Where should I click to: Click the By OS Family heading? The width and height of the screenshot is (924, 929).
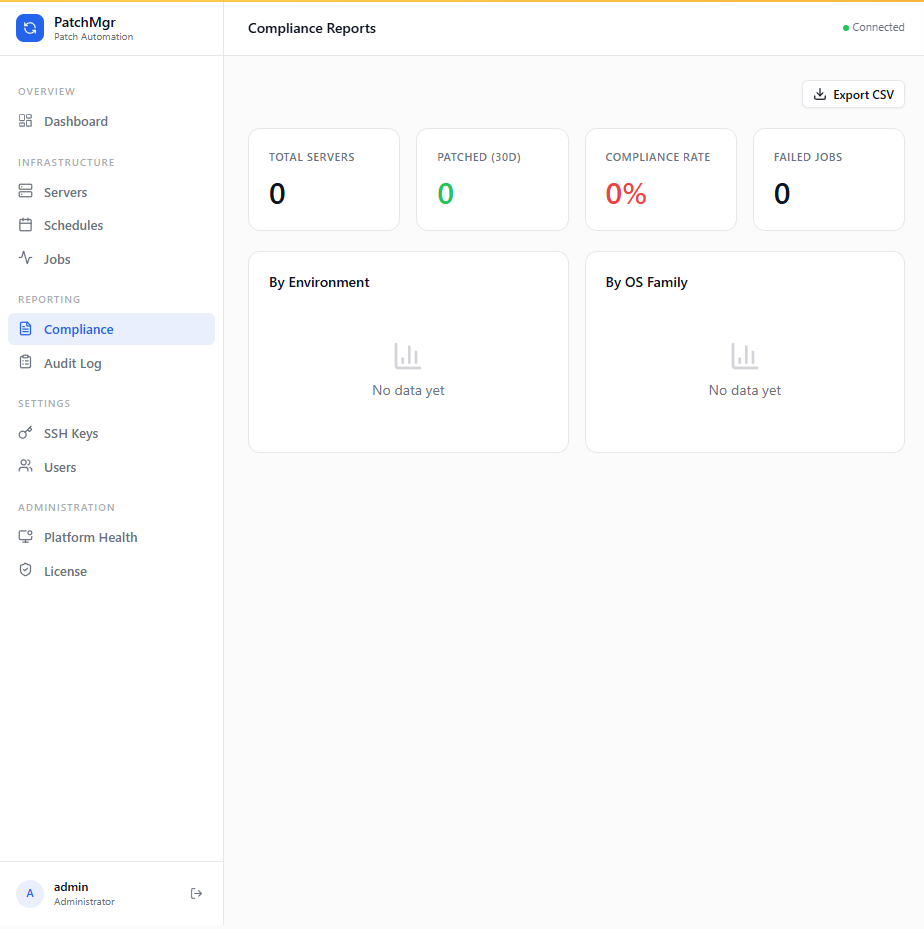point(646,282)
